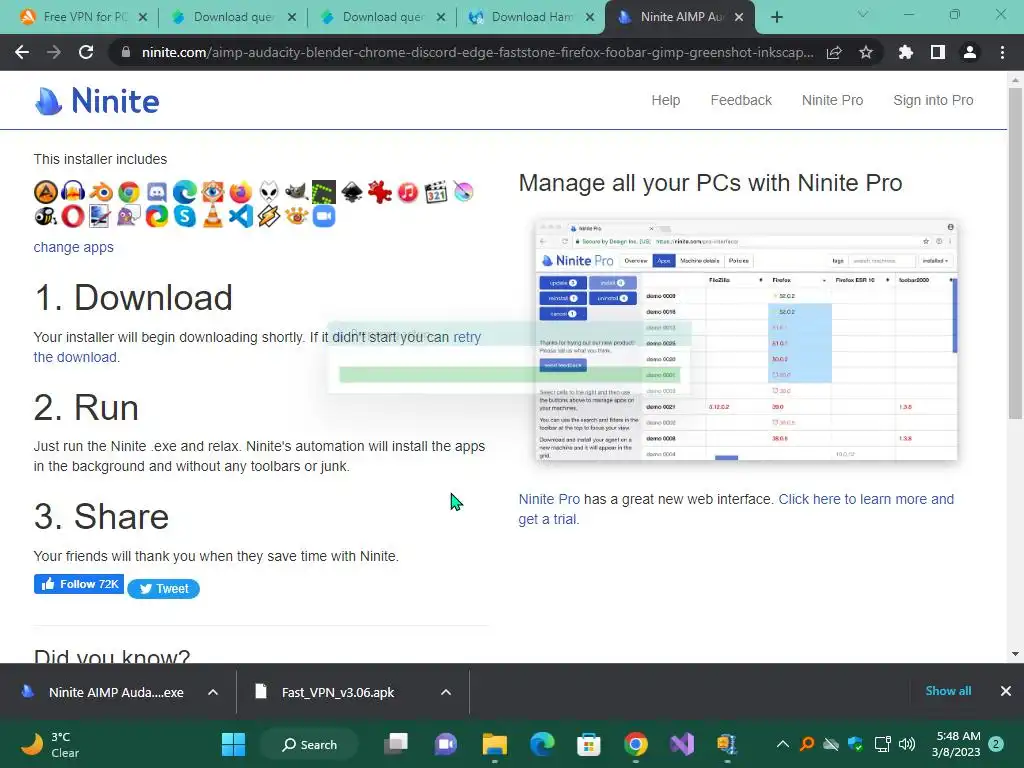Open Windows Start menu
This screenshot has width=1024, height=768.
[233, 744]
